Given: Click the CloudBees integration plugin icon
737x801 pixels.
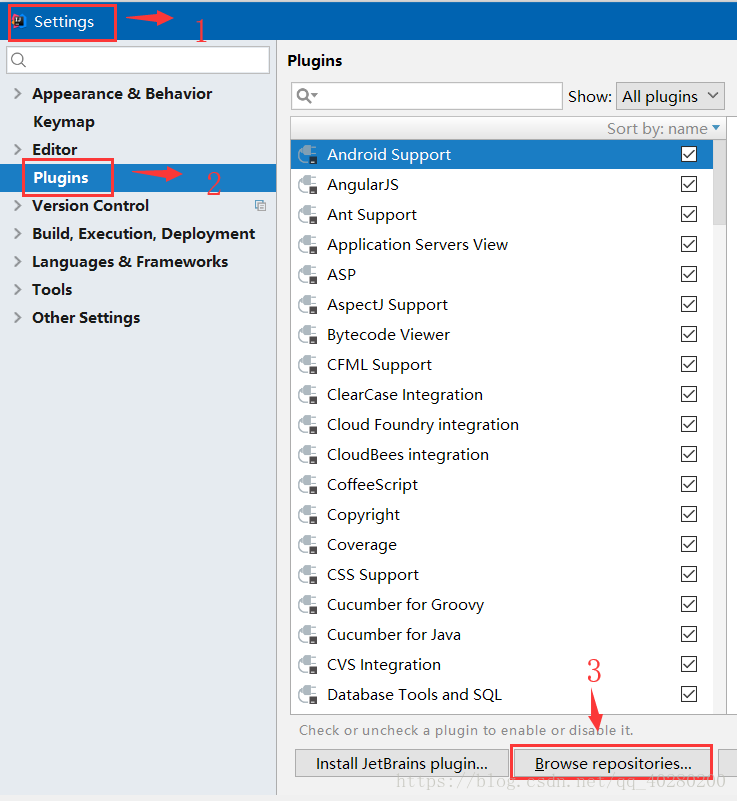Looking at the screenshot, I should click(308, 455).
